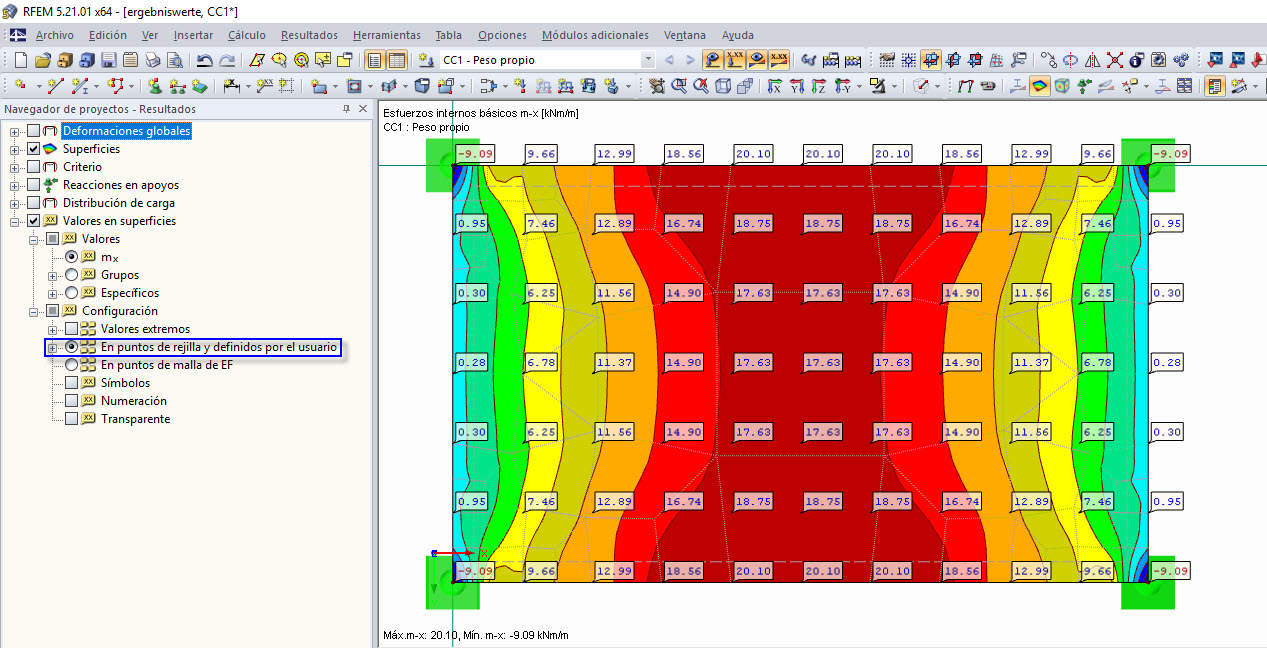Screen dimensions: 1267x648
Task: Toggle the project navigator panel icon
Action: (x=375, y=60)
